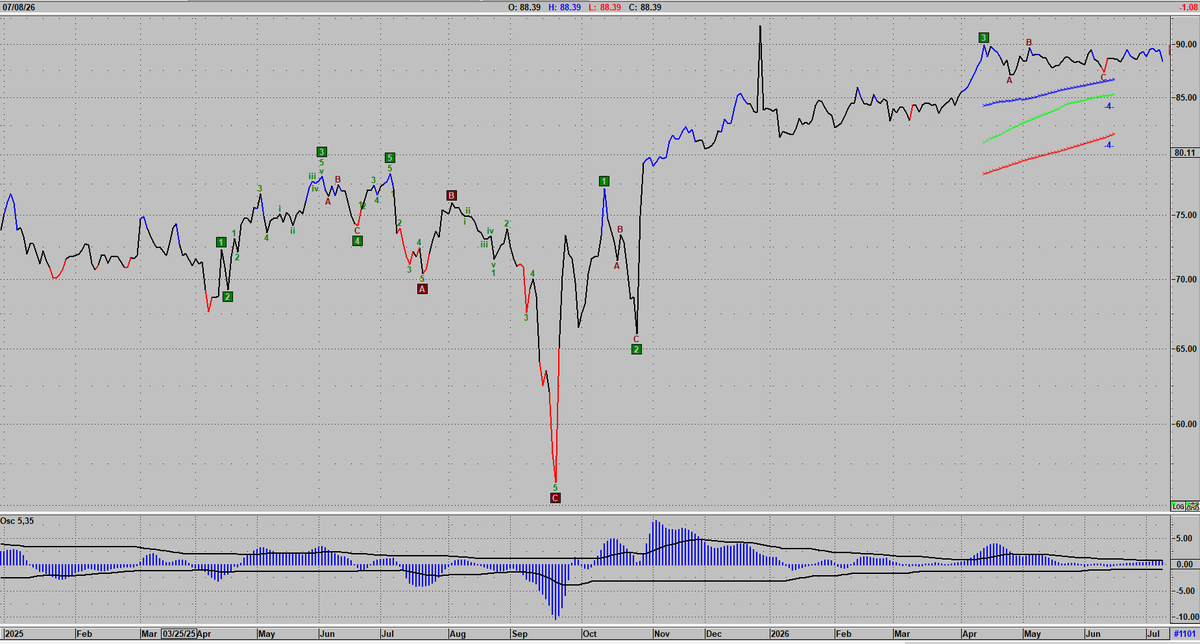
Task: Click the 2026 year label on time axis
Action: pyautogui.click(x=783, y=634)
